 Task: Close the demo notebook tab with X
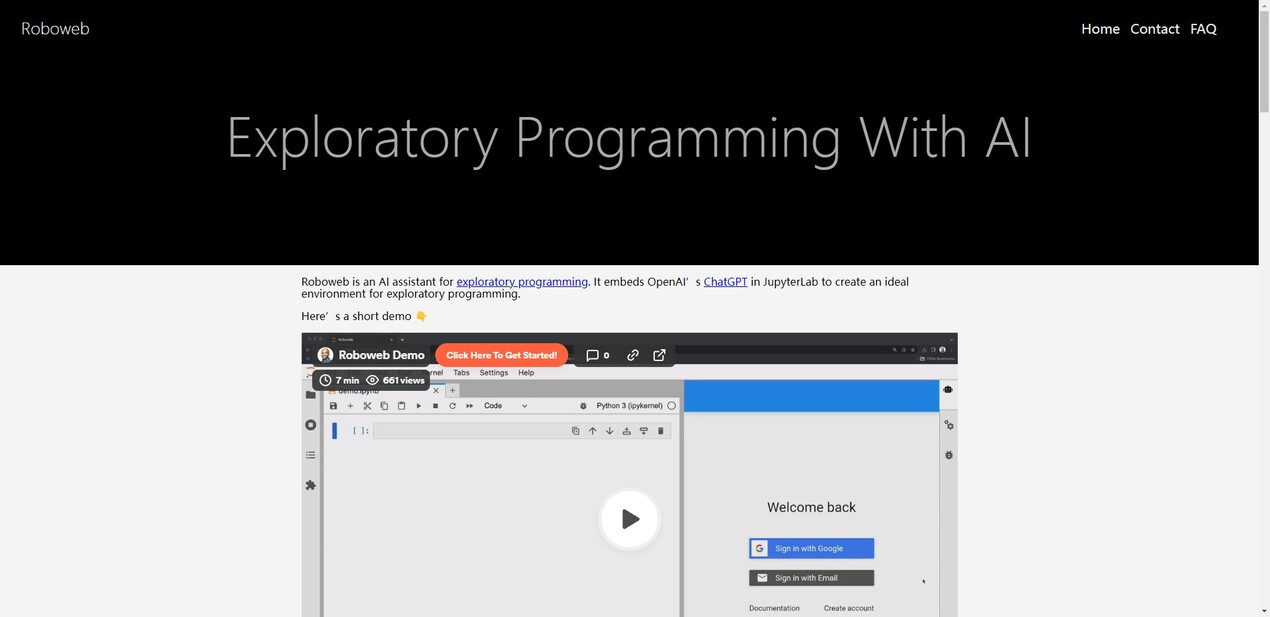tap(436, 391)
